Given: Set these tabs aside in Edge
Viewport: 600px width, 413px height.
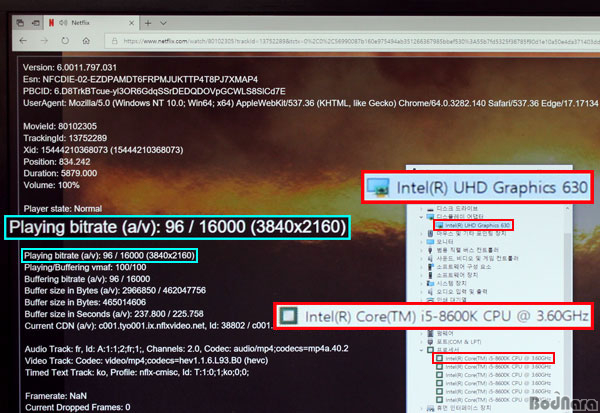Looking at the screenshot, I should [36, 23].
